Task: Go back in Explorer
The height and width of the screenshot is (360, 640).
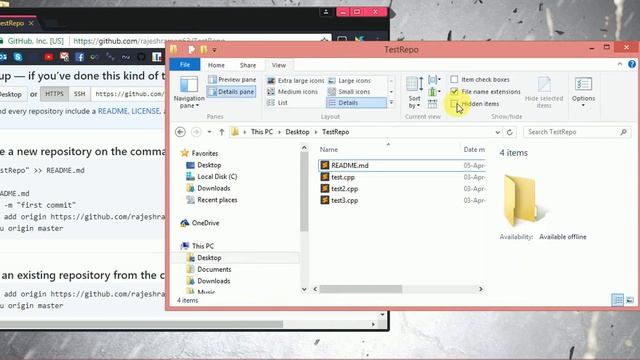Action: pyautogui.click(x=180, y=132)
